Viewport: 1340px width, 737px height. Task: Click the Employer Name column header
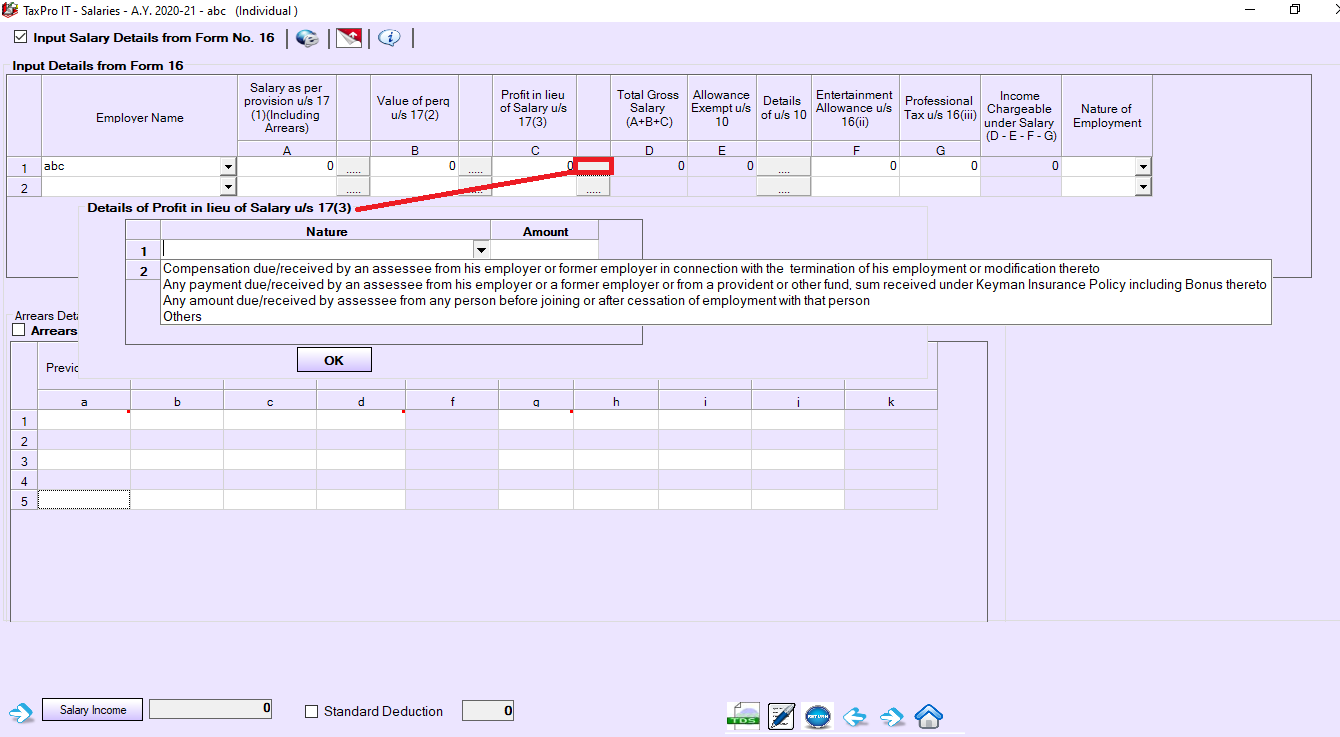click(140, 118)
